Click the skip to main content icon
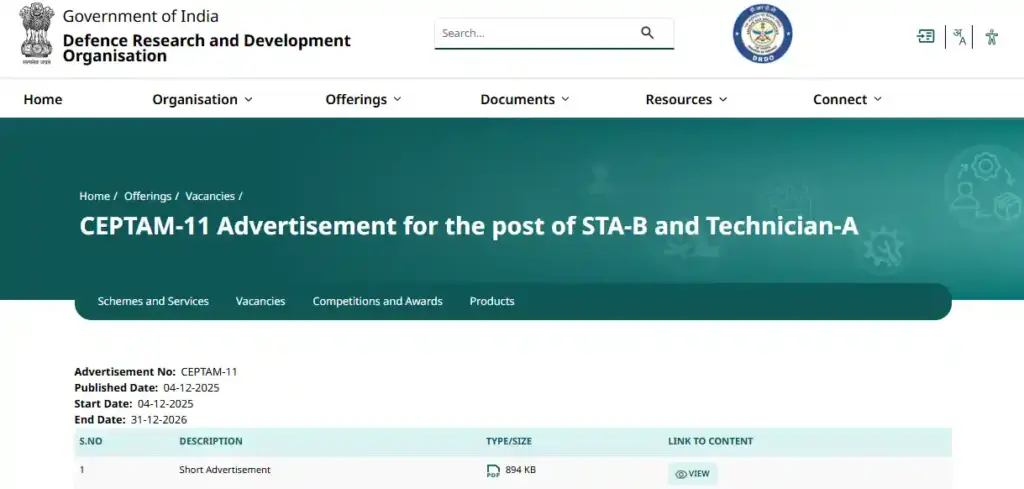 point(926,37)
